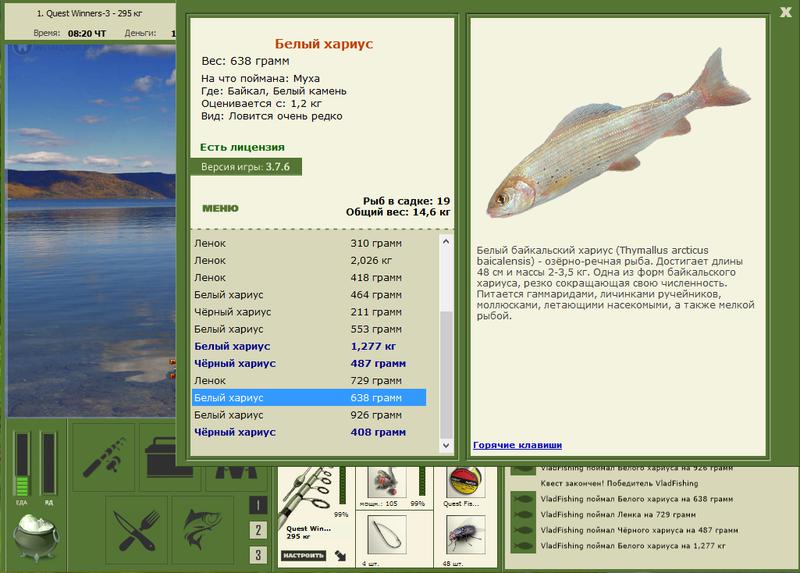
Task: Switch to tackle slot 2
Action: pos(258,530)
